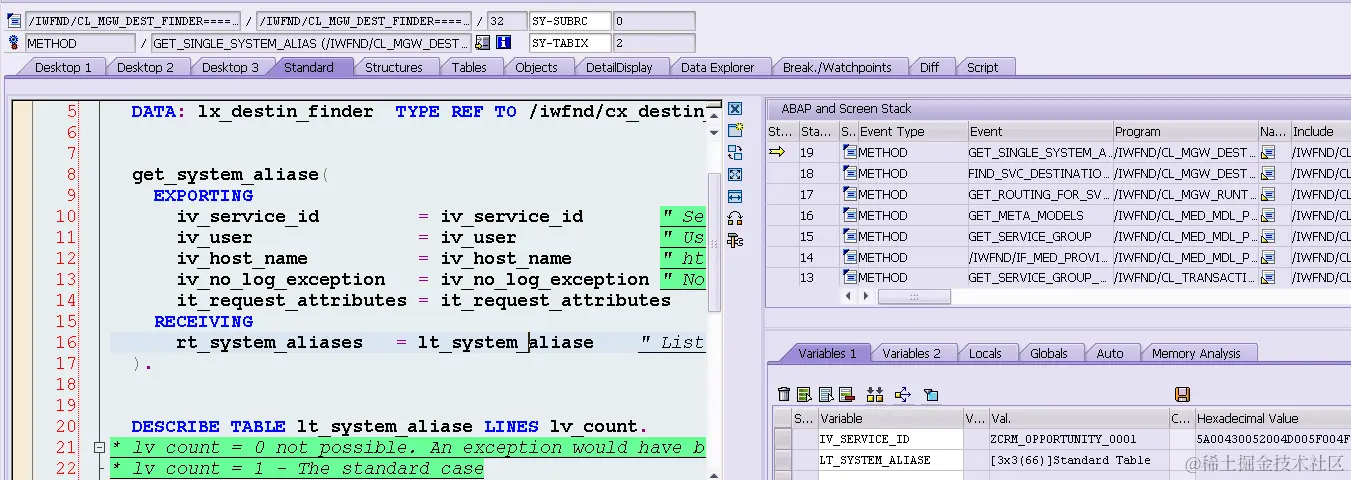Click the Program column header in stack
This screenshot has width=1351, height=480.
[1184, 131]
